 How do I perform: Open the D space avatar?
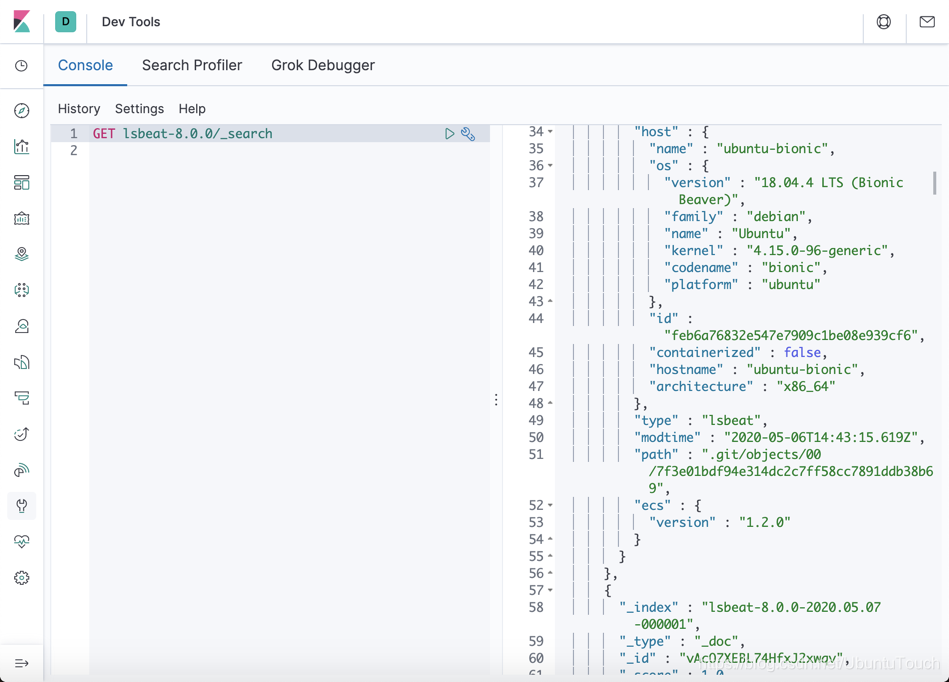(65, 21)
